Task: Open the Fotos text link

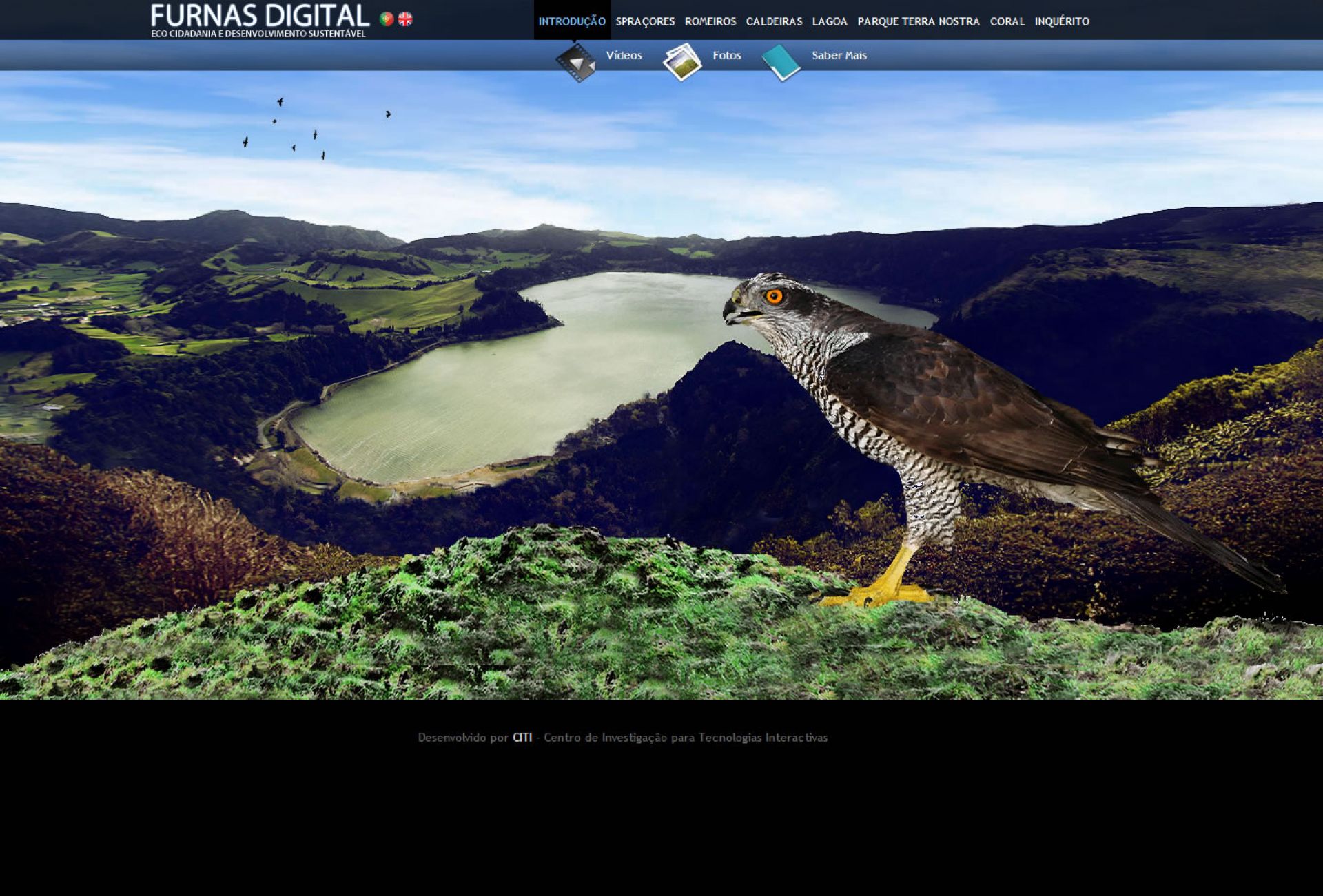Action: click(x=726, y=56)
